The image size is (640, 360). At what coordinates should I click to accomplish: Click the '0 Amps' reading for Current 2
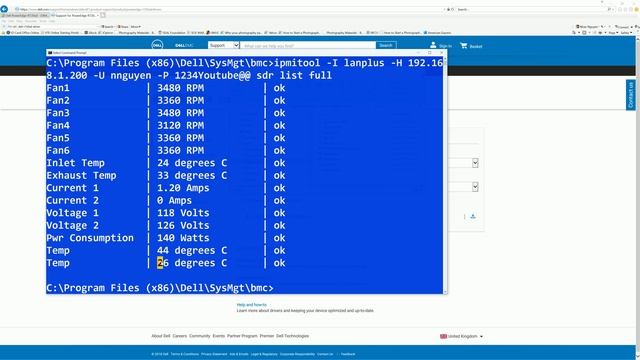pyautogui.click(x=174, y=200)
